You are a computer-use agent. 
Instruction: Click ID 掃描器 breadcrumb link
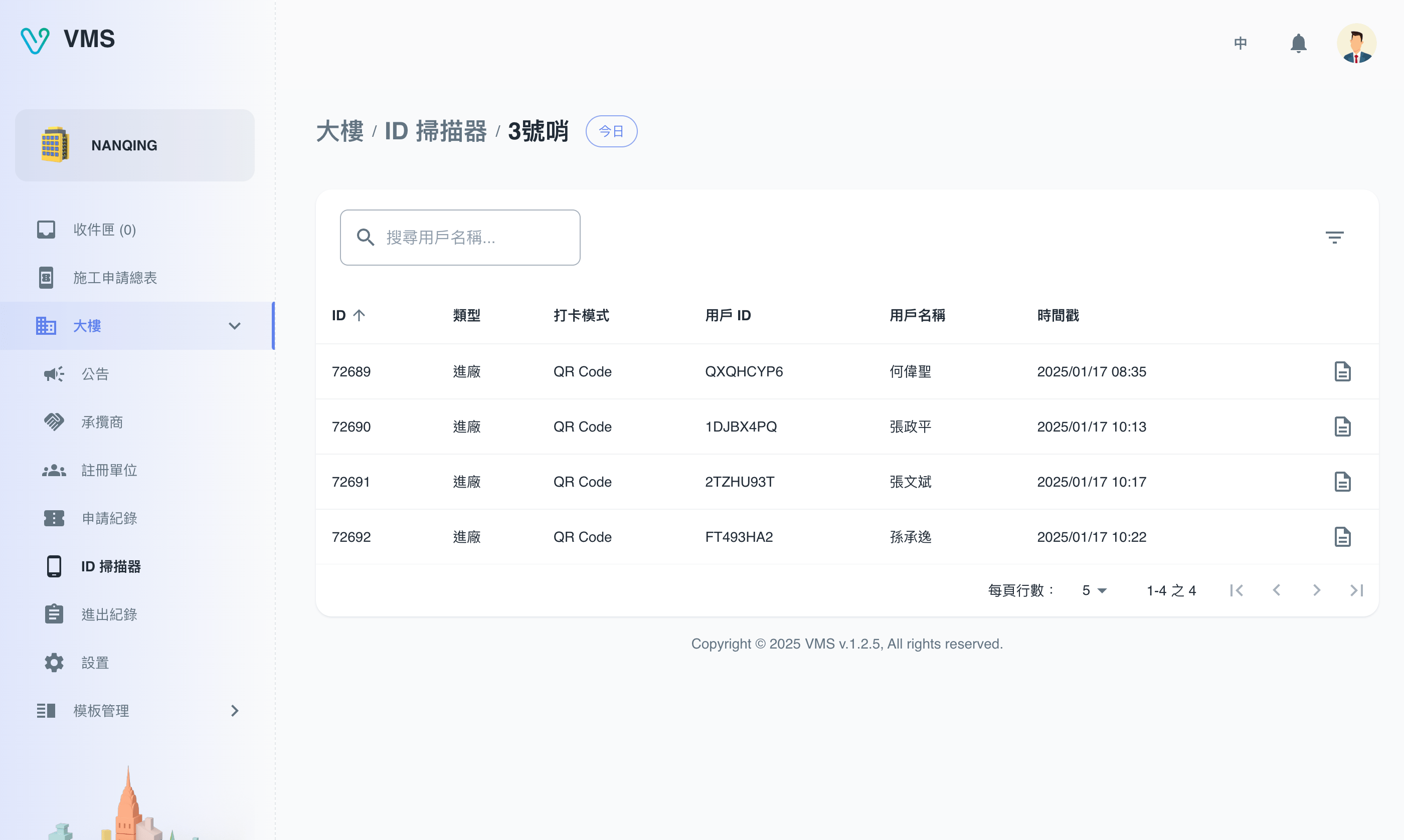pyautogui.click(x=435, y=131)
